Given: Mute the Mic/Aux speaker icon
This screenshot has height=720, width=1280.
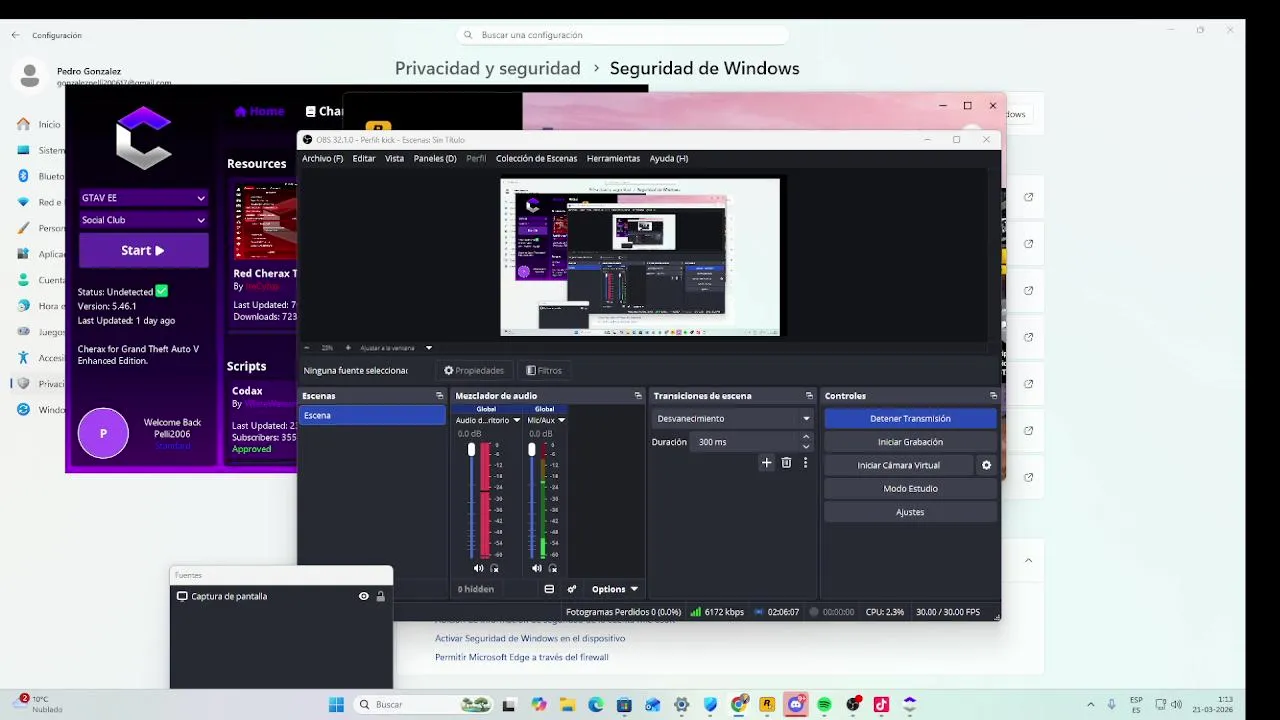Looking at the screenshot, I should pos(537,568).
